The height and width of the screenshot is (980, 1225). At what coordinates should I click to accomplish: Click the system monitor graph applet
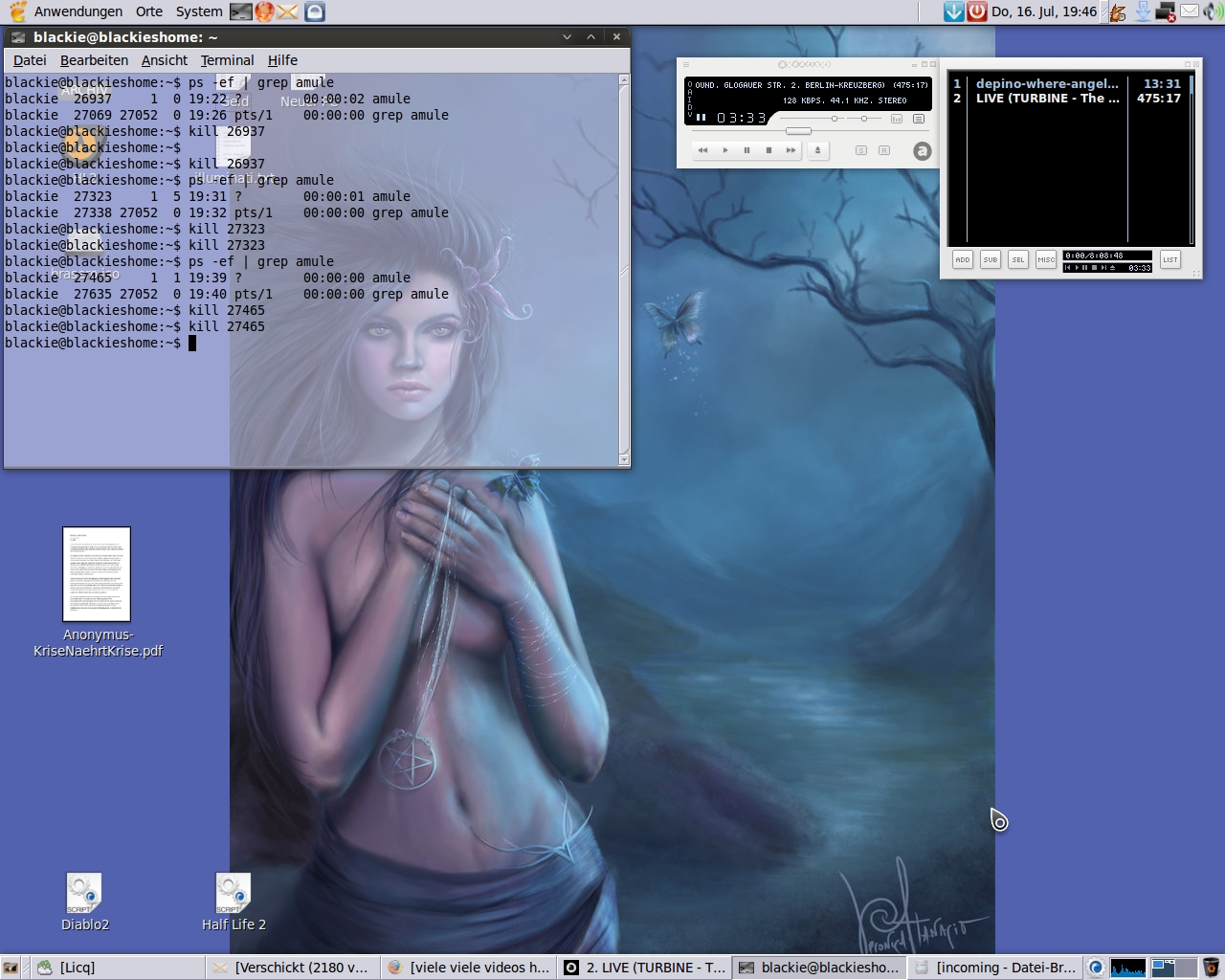pyautogui.click(x=1127, y=968)
